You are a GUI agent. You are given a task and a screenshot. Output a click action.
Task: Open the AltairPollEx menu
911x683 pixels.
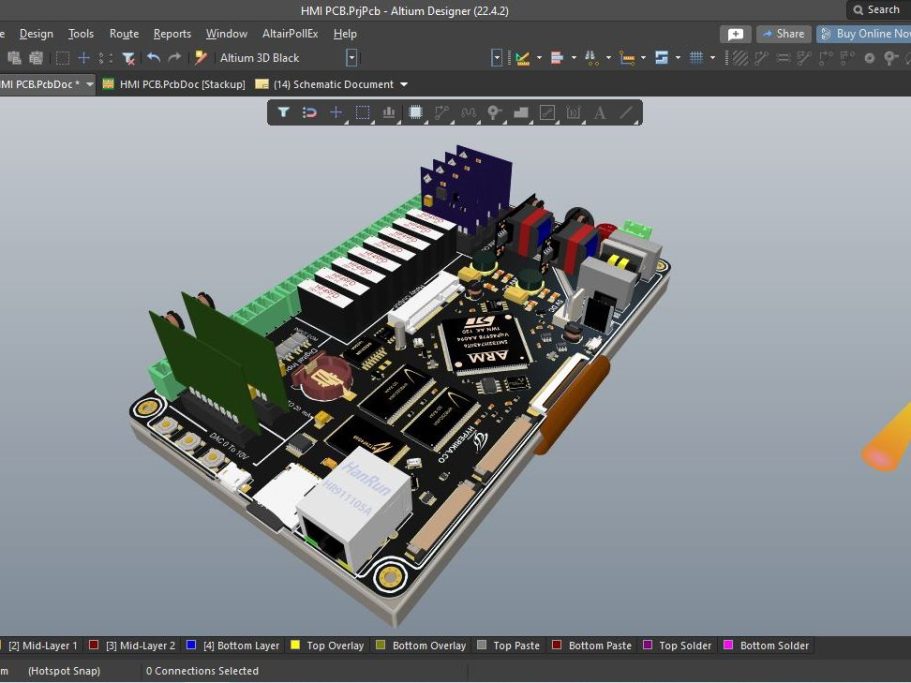point(290,34)
